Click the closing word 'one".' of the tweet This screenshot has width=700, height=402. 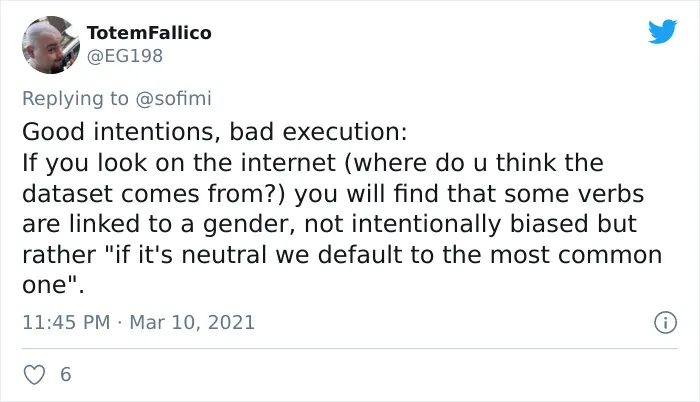point(53,285)
